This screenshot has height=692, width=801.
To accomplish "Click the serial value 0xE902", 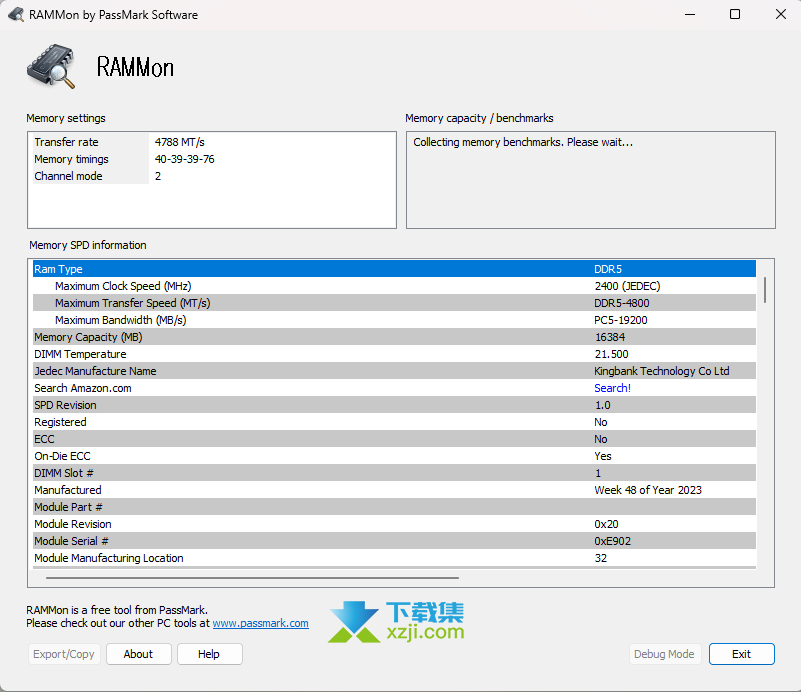I will tap(612, 541).
